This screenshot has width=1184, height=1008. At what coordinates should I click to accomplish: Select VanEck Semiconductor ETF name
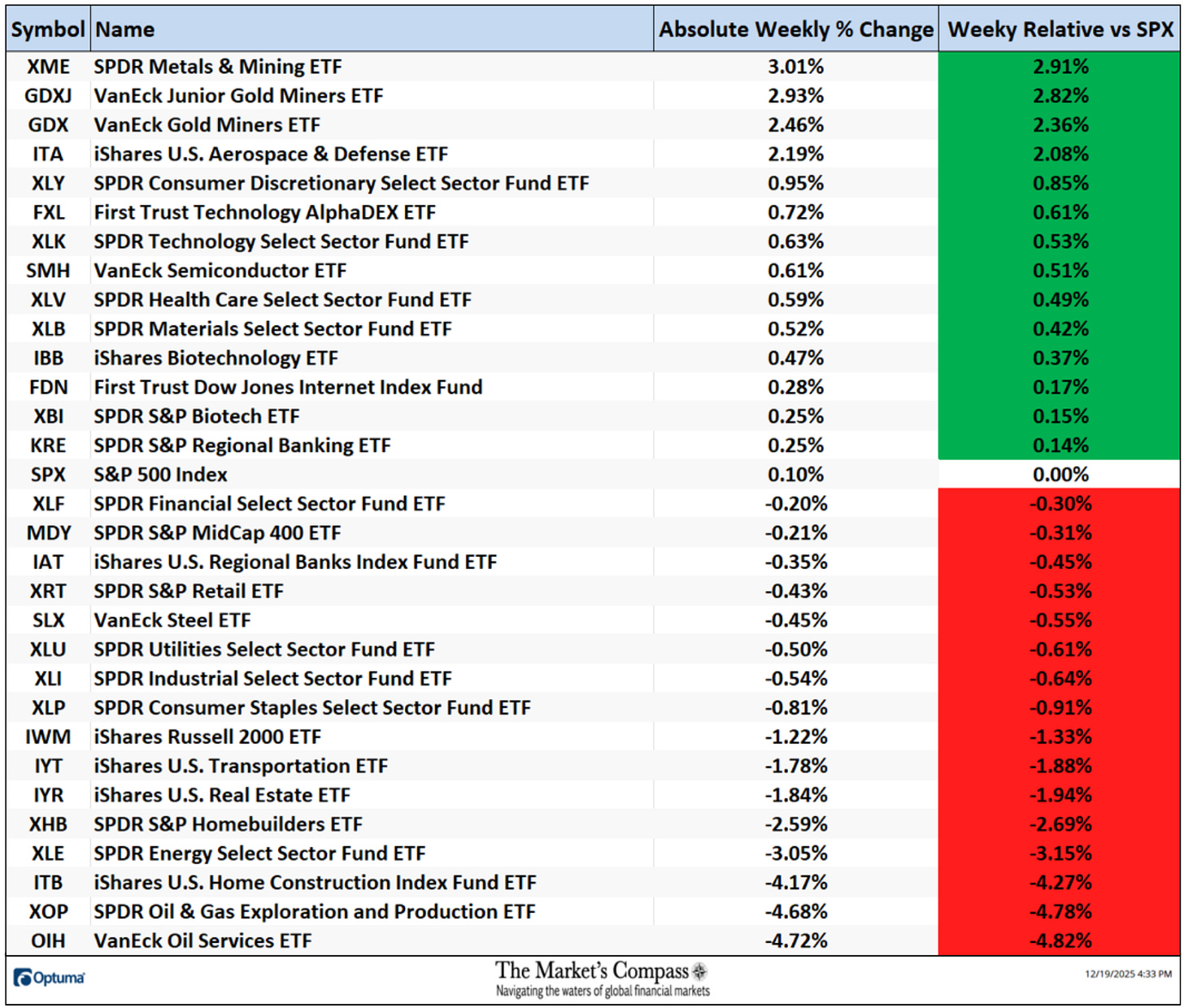point(220,271)
